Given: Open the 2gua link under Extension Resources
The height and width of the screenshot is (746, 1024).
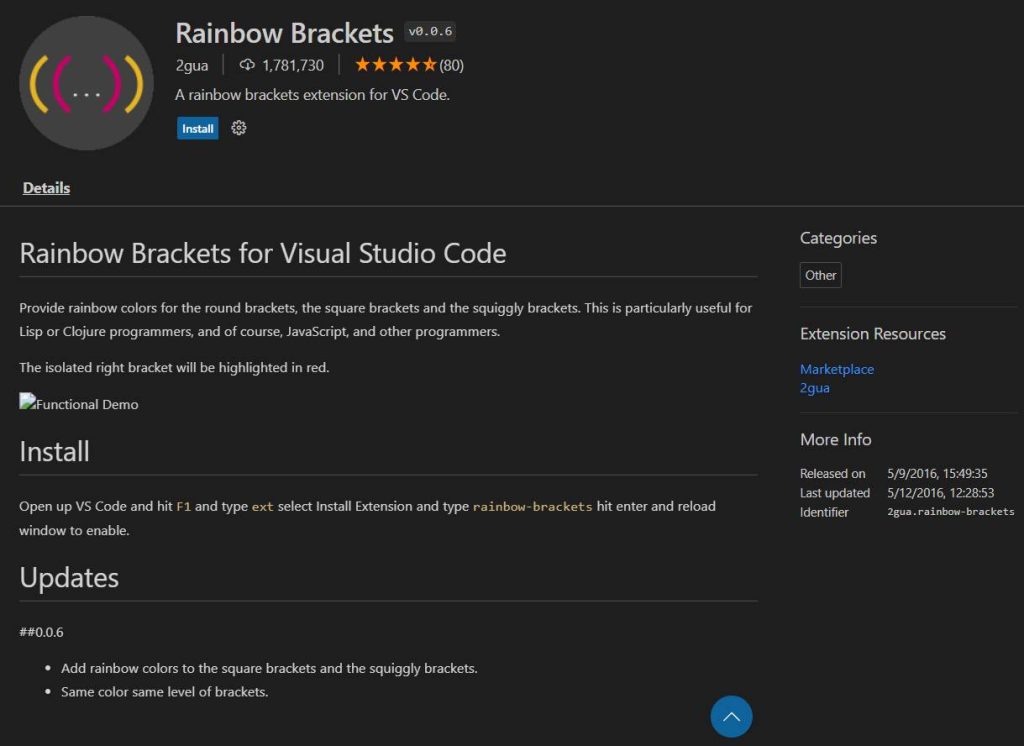Looking at the screenshot, I should click(x=813, y=388).
